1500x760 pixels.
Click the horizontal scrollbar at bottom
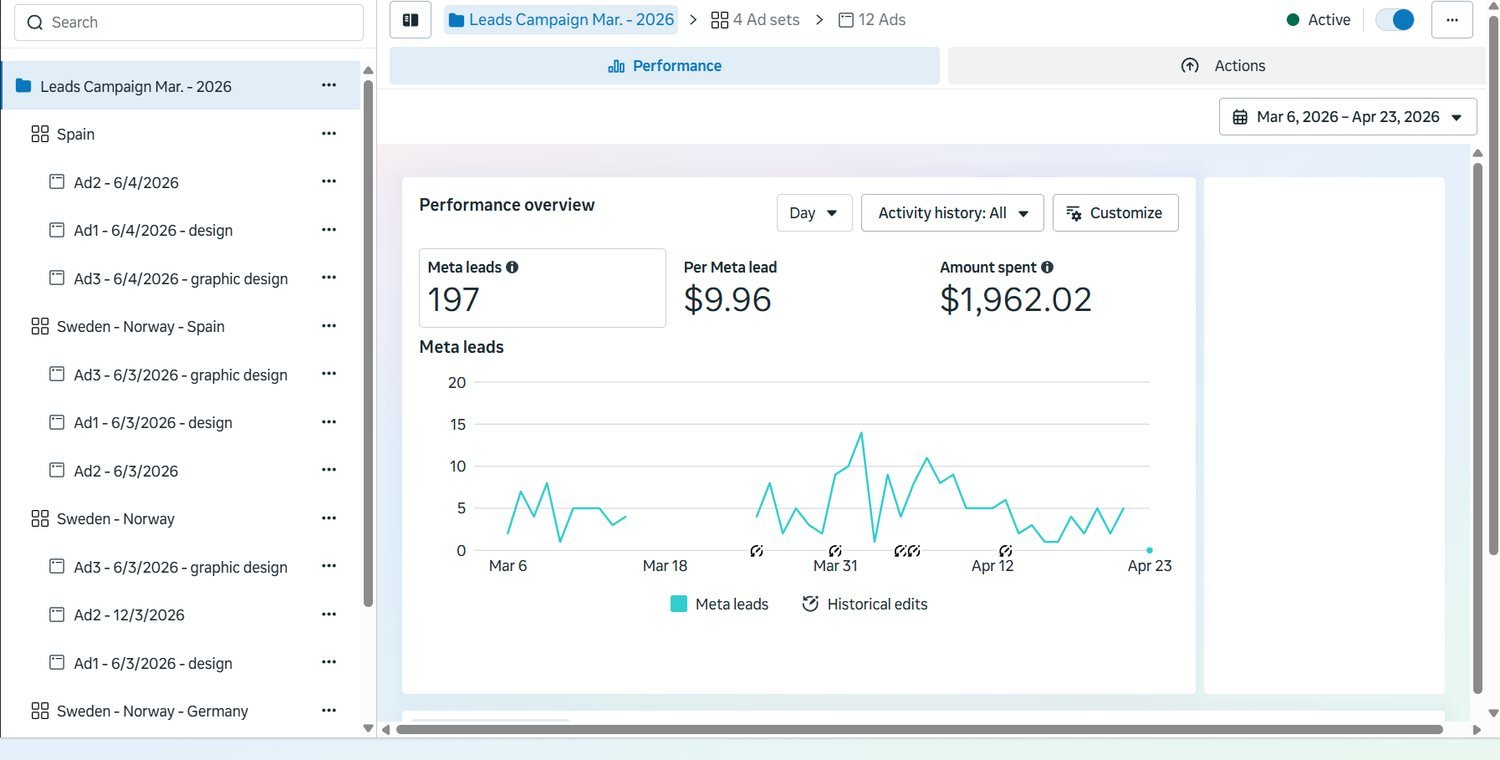pyautogui.click(x=919, y=730)
